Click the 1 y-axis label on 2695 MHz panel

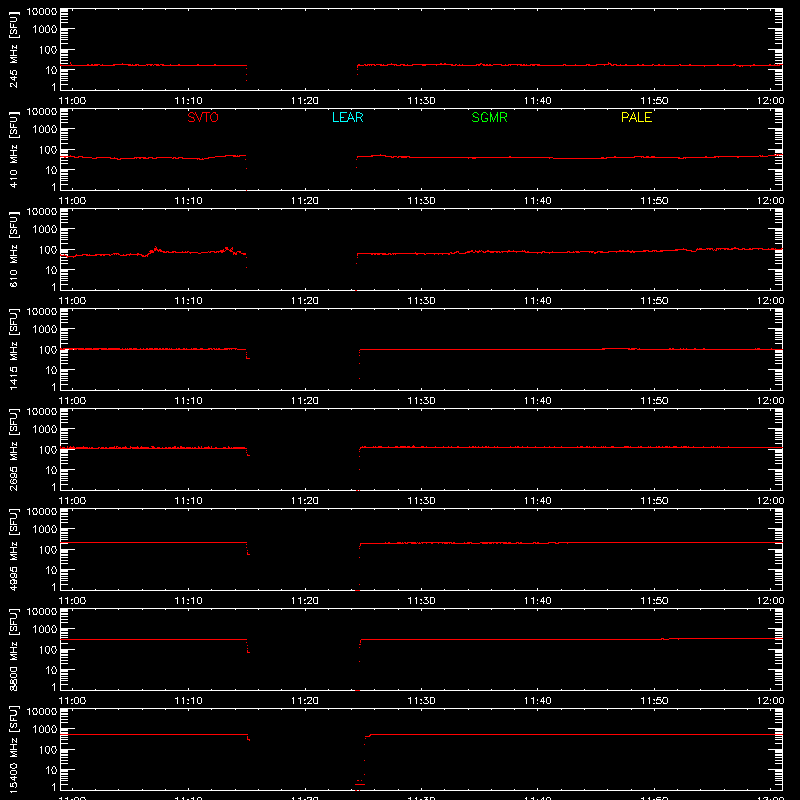pyautogui.click(x=54, y=487)
